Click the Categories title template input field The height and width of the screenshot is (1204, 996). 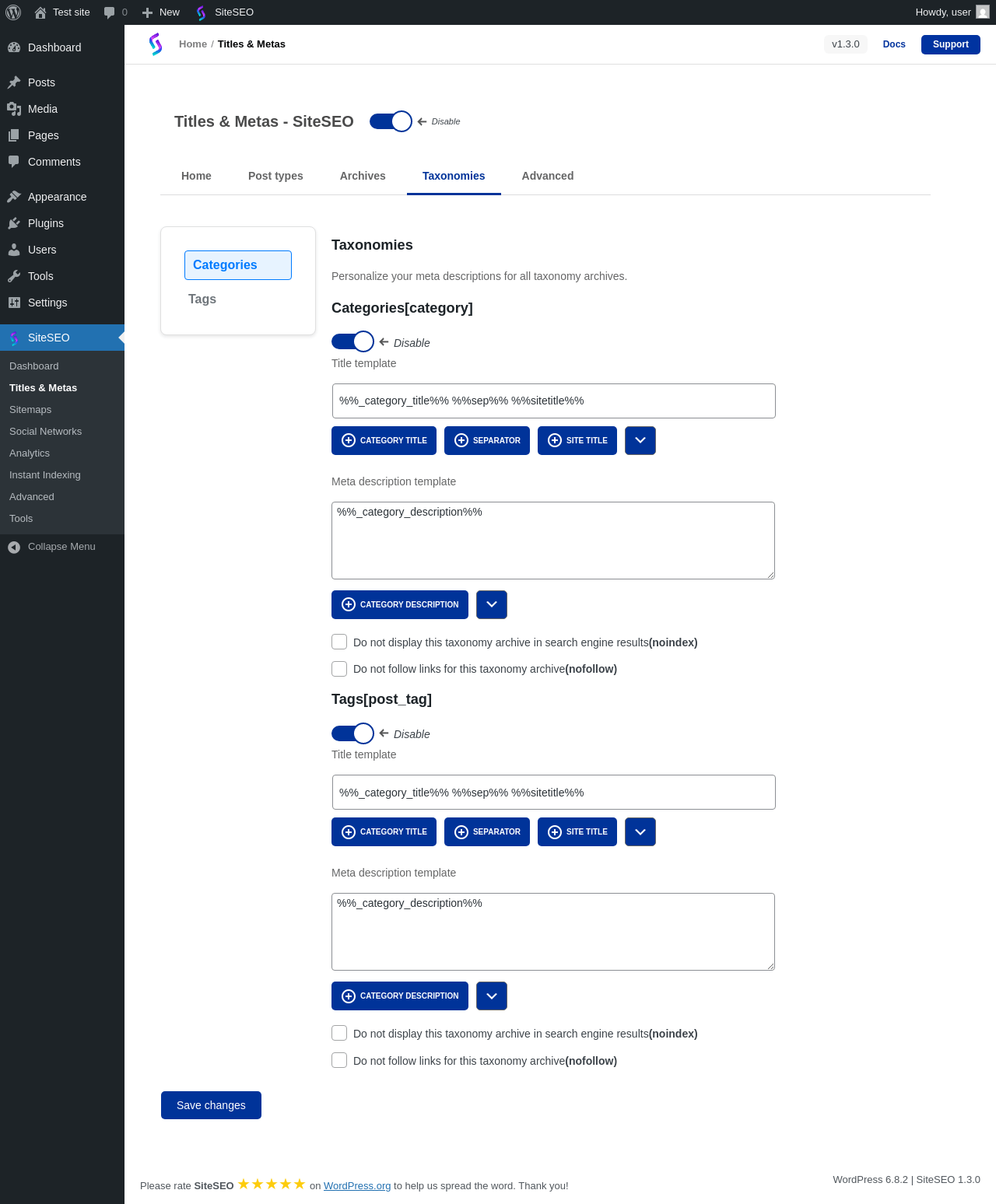[554, 401]
